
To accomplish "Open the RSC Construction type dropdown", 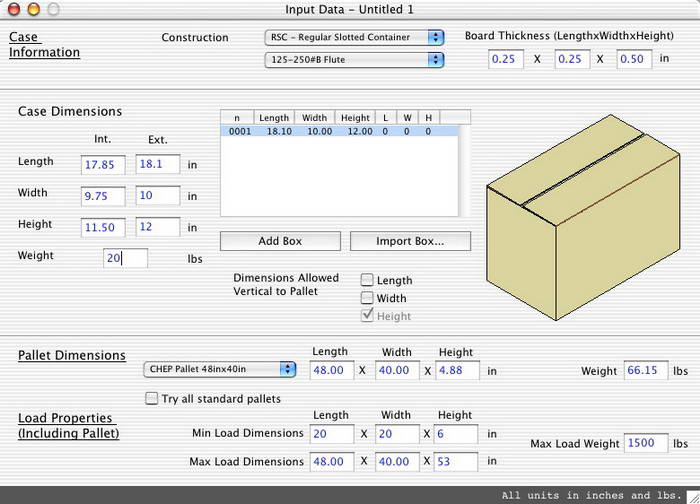I will pos(354,37).
